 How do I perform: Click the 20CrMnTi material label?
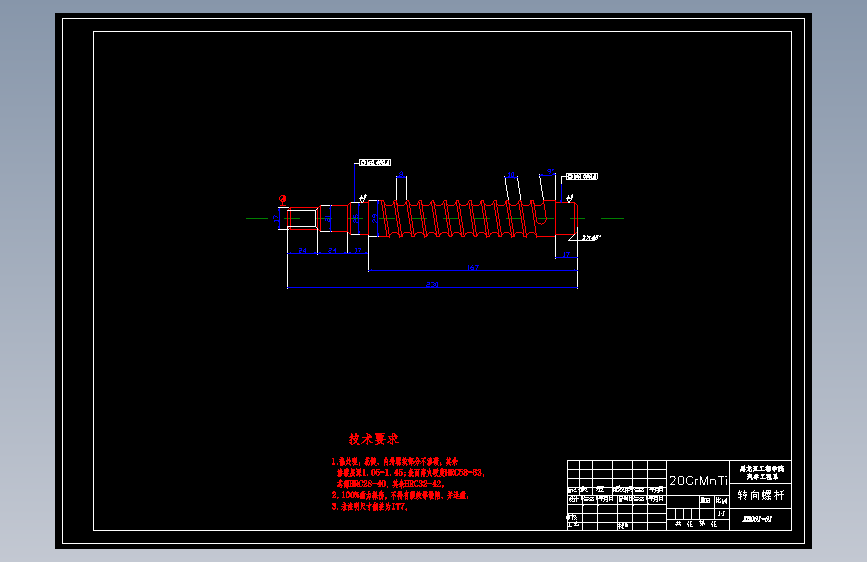pyautogui.click(x=698, y=481)
